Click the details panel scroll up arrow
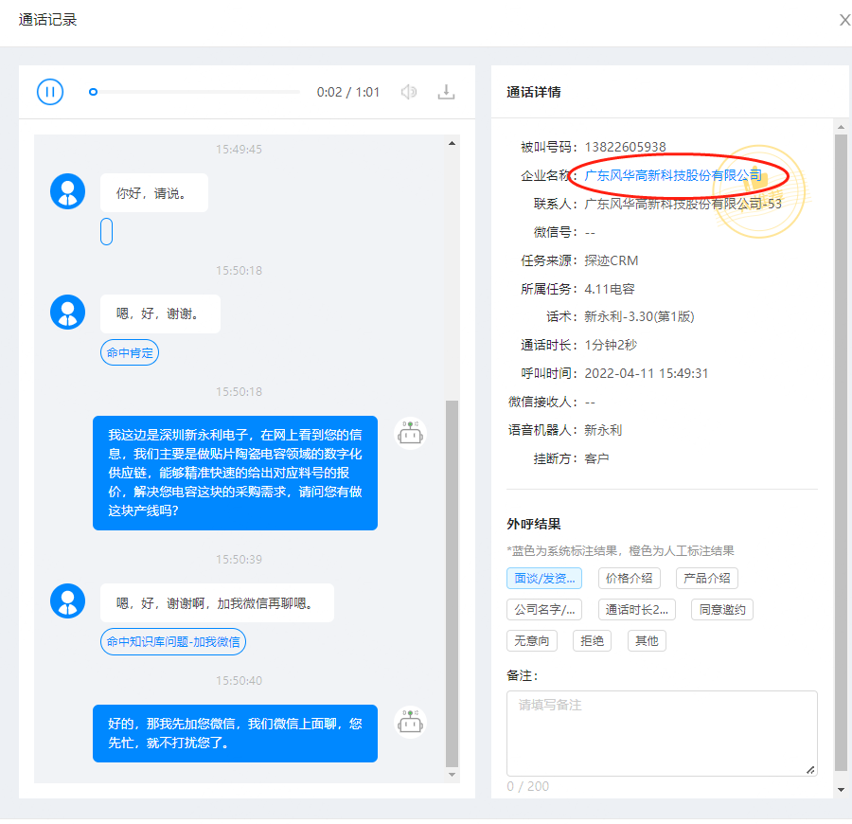The width and height of the screenshot is (852, 824). [841, 127]
